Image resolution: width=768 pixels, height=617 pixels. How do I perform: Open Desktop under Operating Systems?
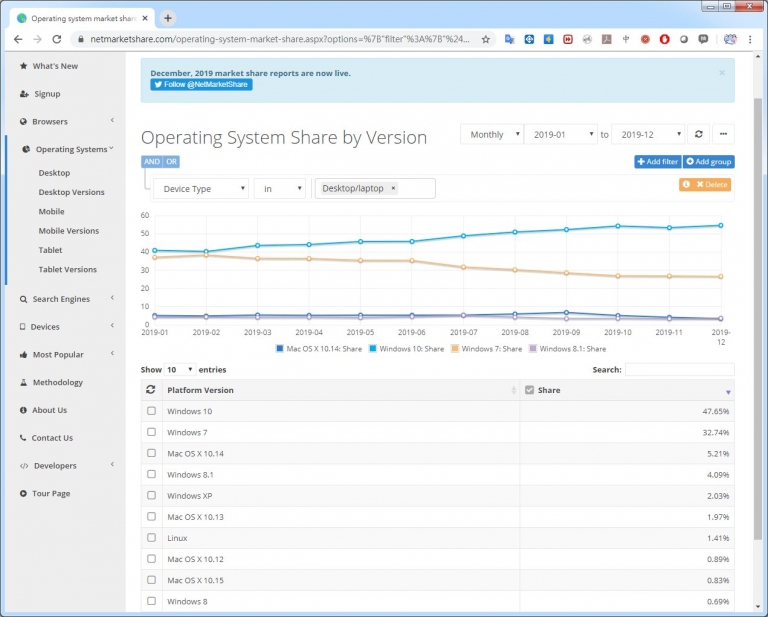pyautogui.click(x=54, y=173)
